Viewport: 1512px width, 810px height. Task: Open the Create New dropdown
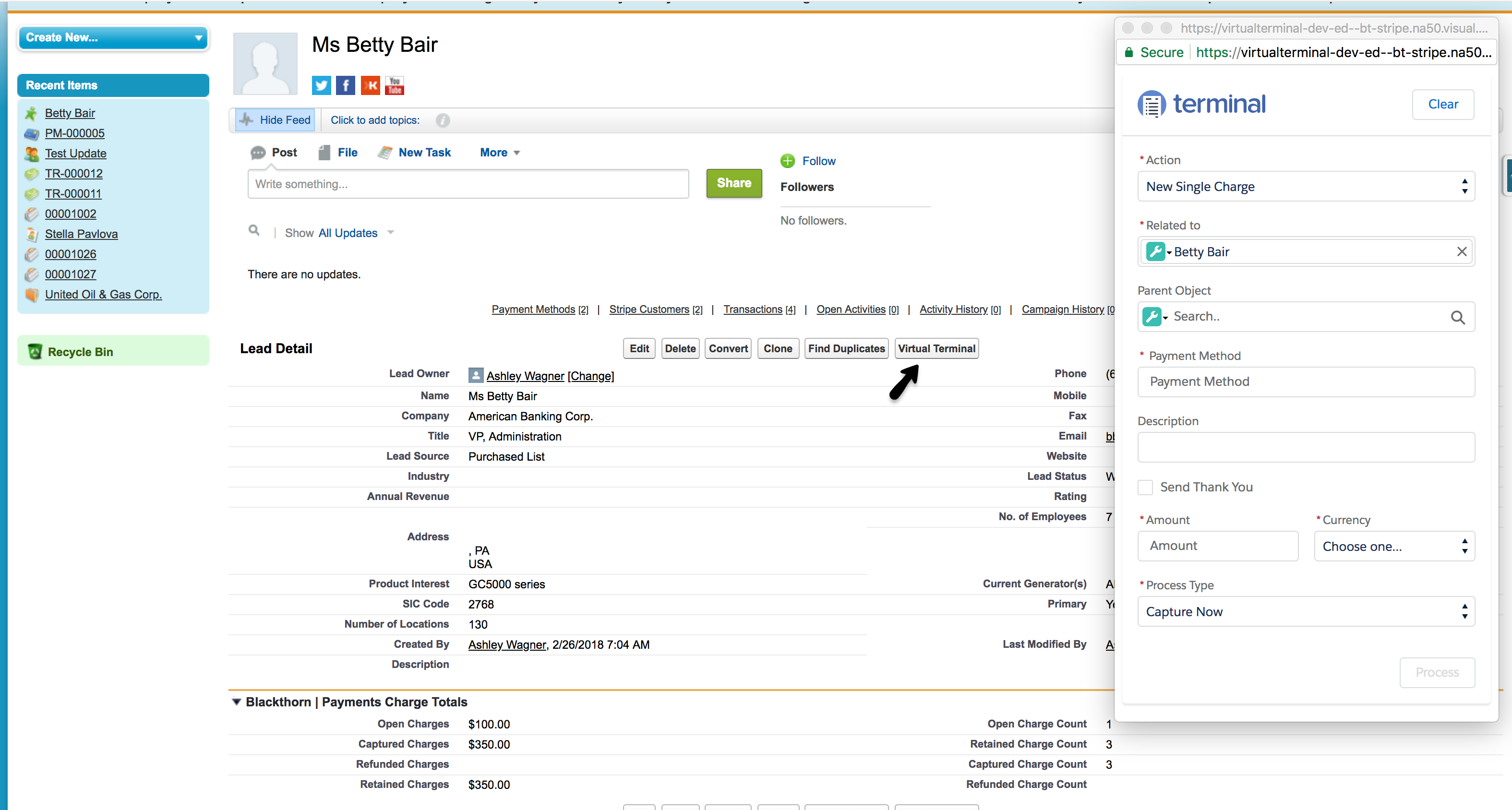113,38
